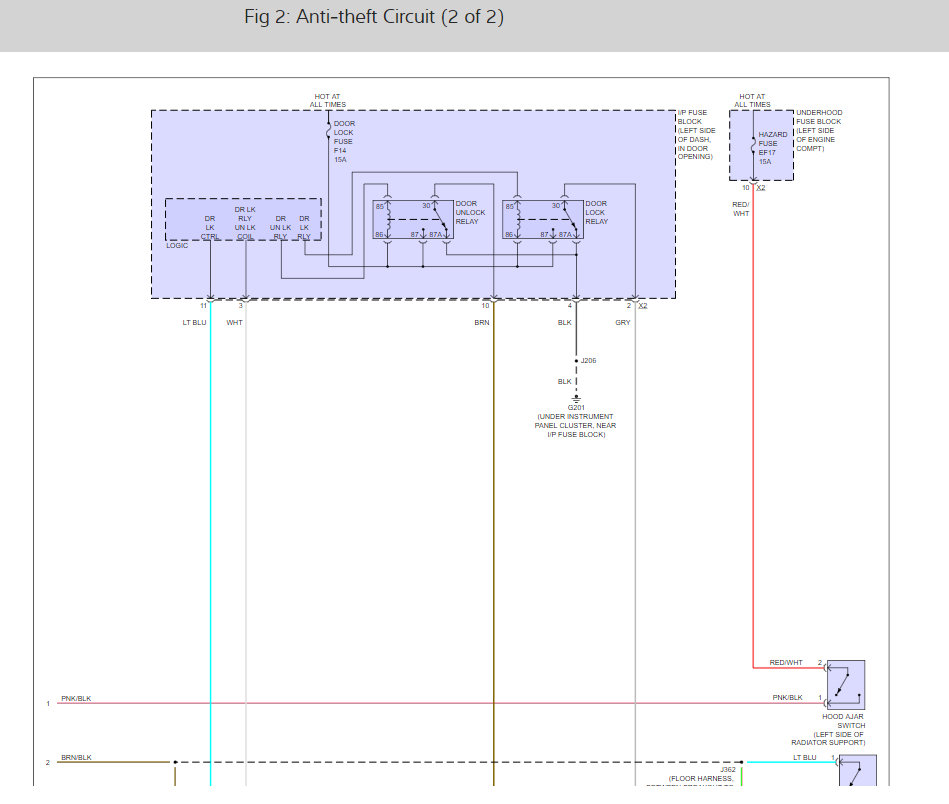Image resolution: width=949 pixels, height=804 pixels.
Task: Click the left 'PNK/BLK' wire label
Action: click(x=76, y=698)
